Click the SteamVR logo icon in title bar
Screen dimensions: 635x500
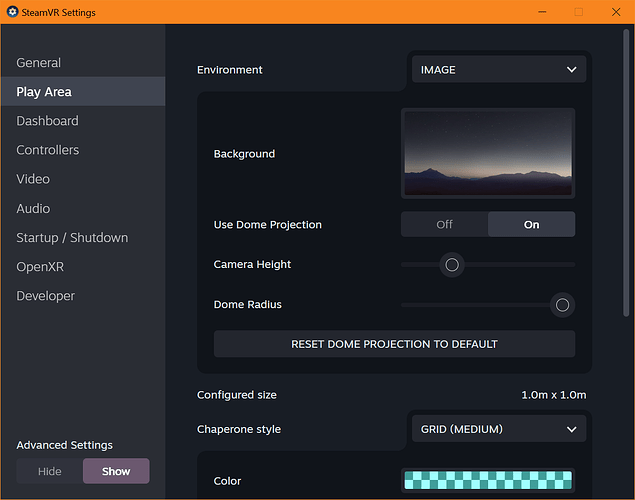pos(13,12)
